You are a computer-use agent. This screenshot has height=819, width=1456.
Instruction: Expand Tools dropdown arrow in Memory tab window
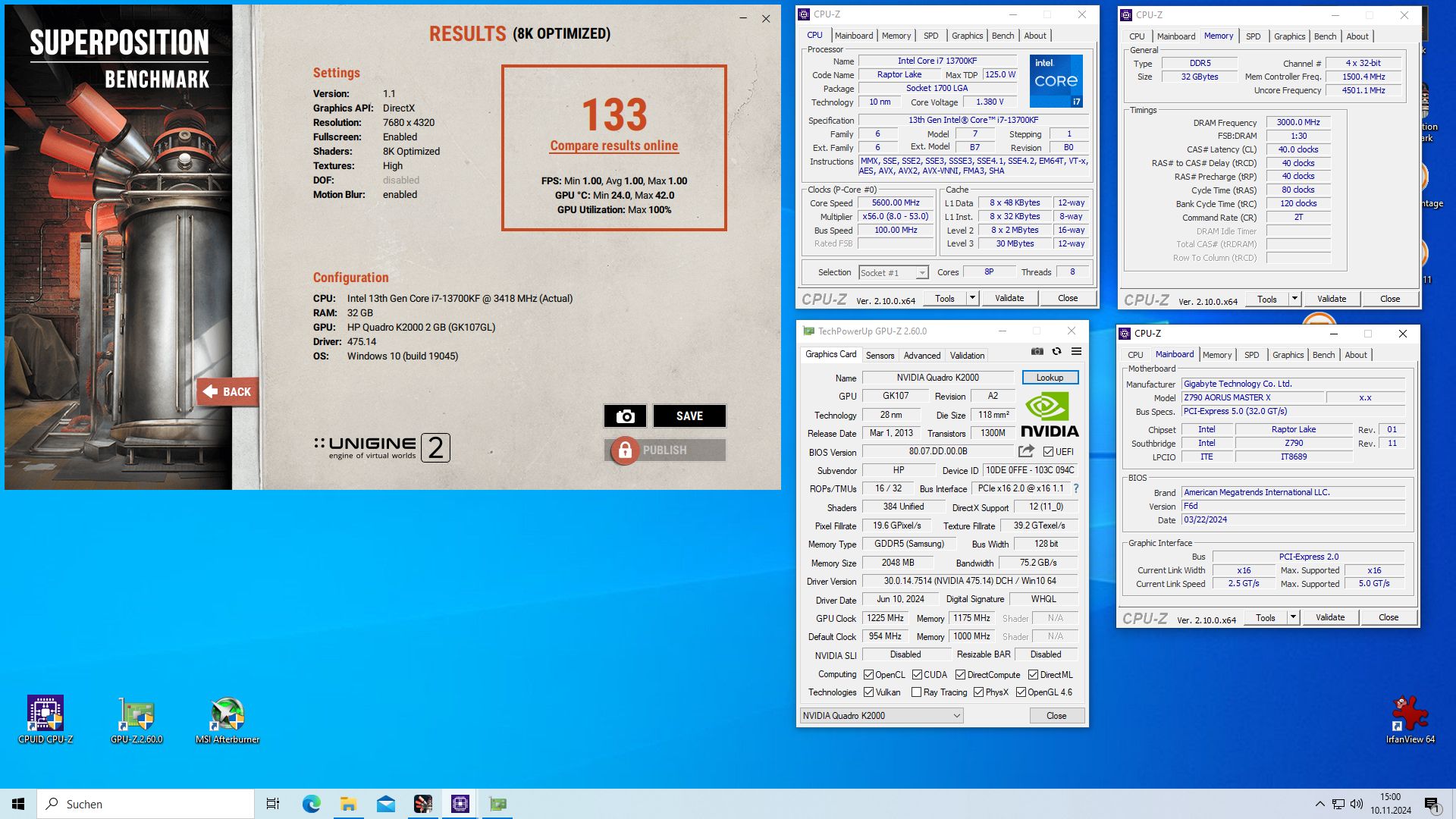coord(1294,299)
